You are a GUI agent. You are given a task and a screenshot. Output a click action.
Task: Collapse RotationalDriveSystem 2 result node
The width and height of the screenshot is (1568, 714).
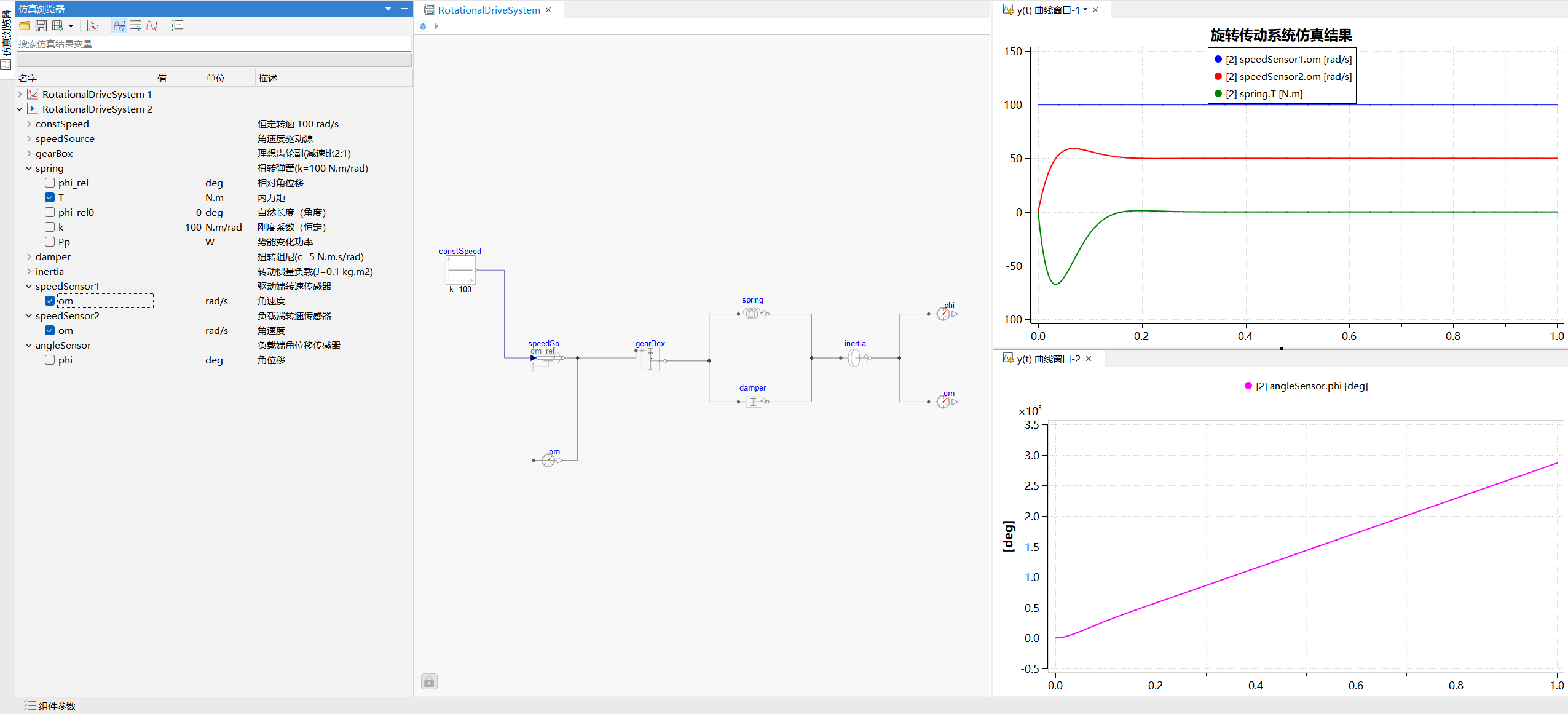tap(20, 109)
